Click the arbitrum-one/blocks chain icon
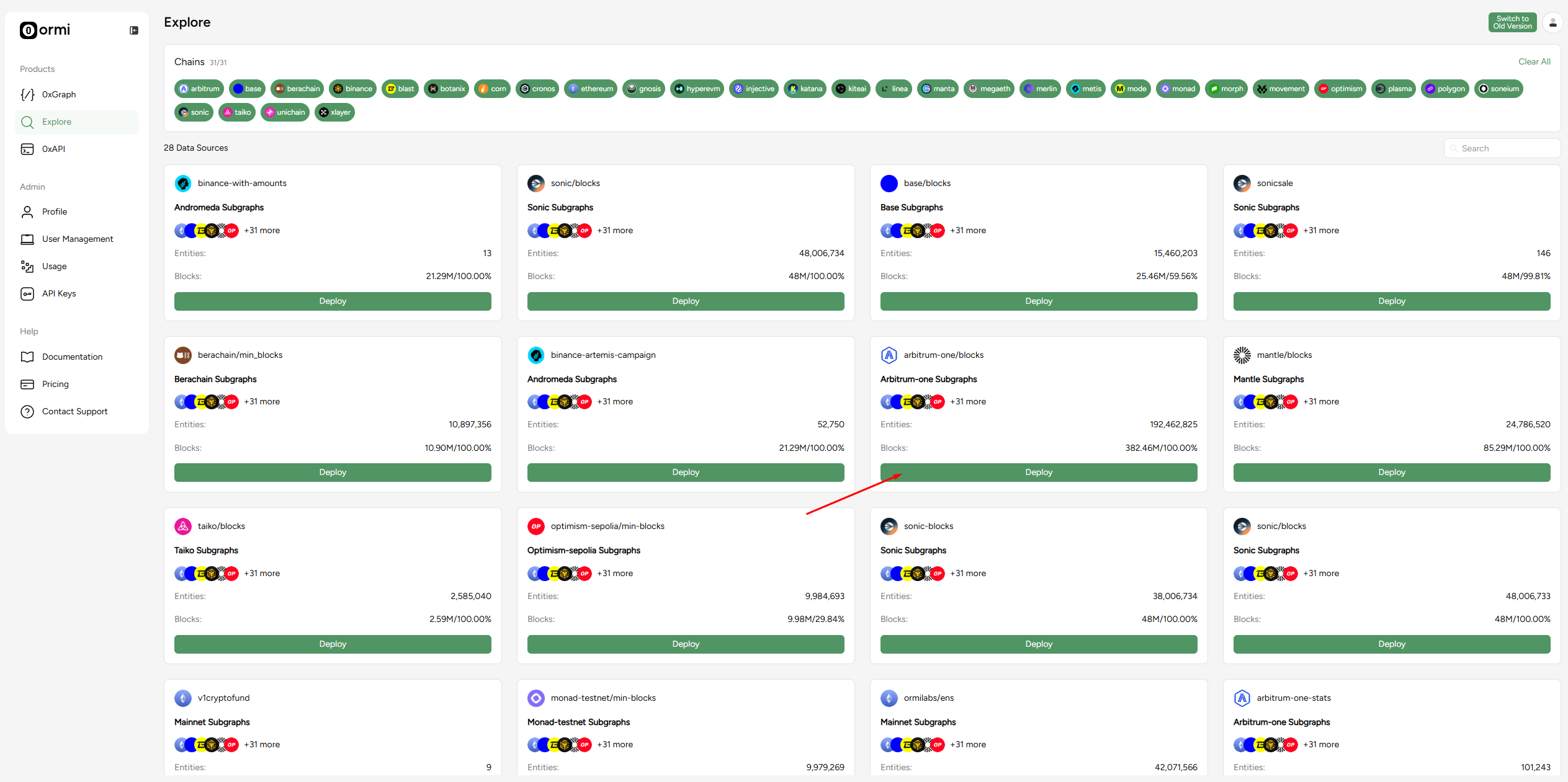The image size is (1568, 782). tap(889, 355)
